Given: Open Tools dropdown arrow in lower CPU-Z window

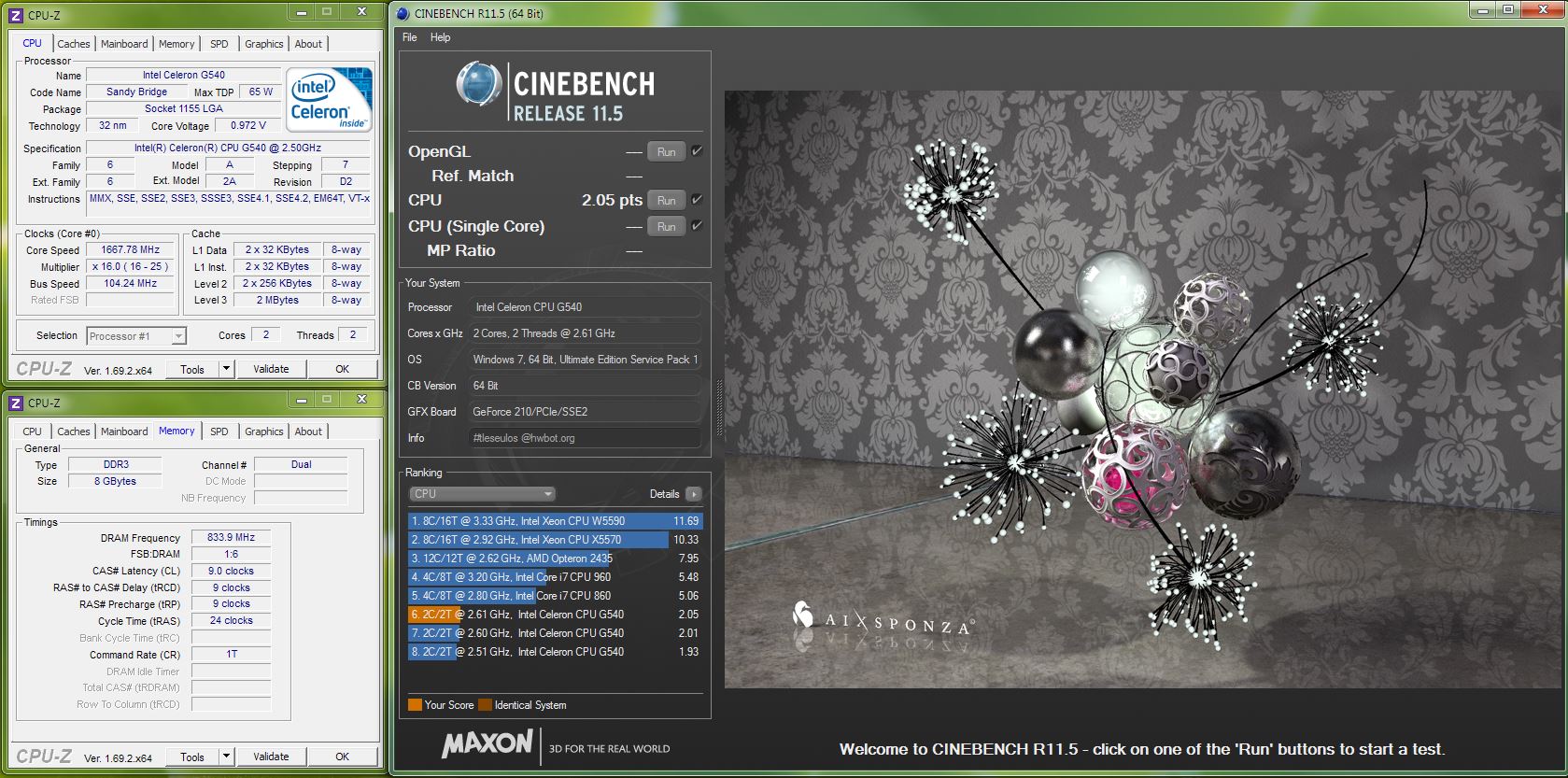Looking at the screenshot, I should tap(225, 757).
